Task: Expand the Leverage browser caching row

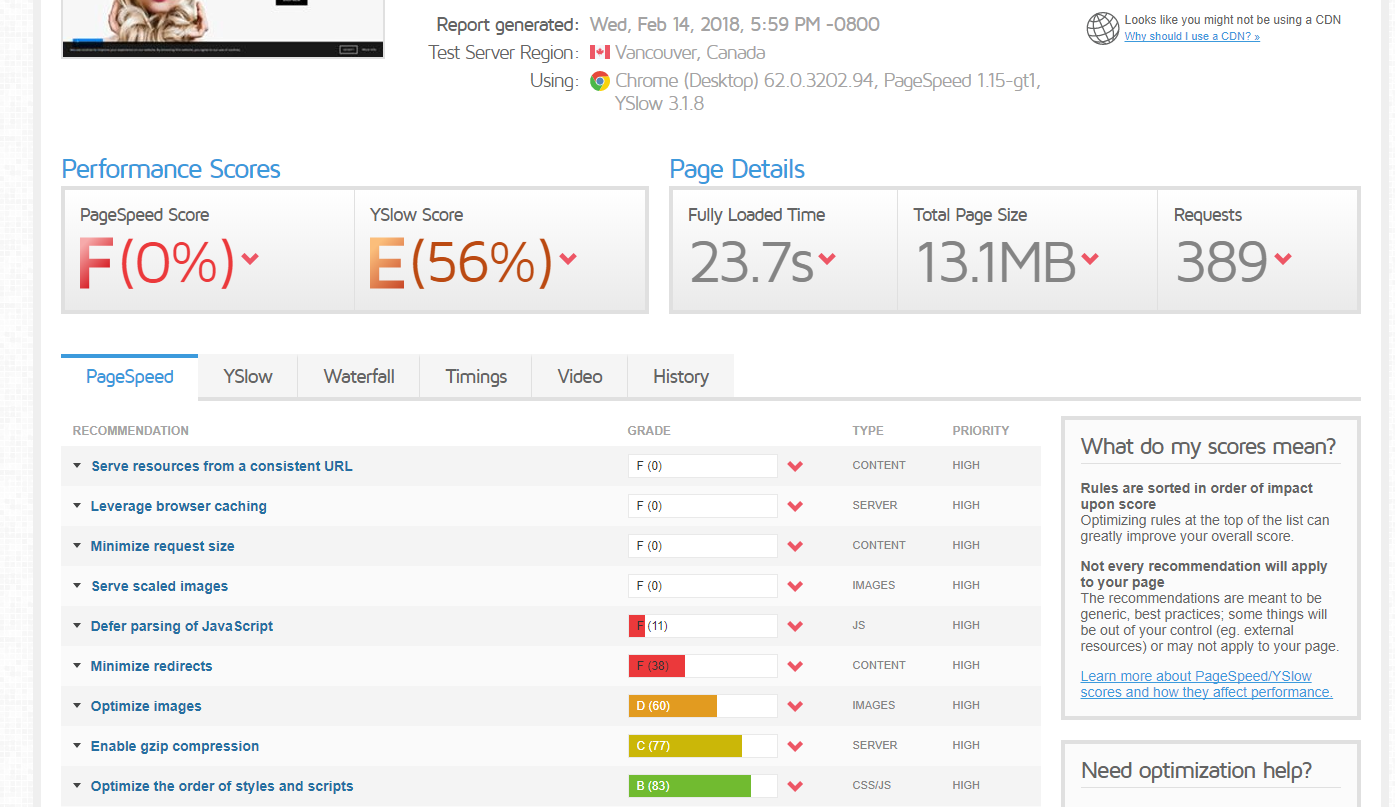Action: (178, 506)
